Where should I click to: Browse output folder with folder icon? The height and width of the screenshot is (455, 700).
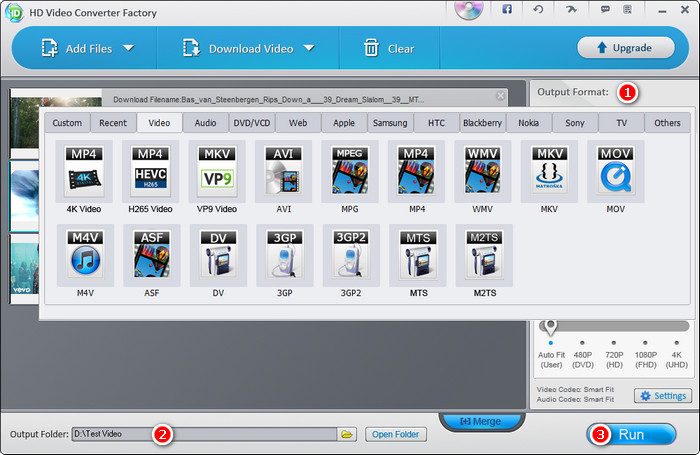click(x=347, y=434)
